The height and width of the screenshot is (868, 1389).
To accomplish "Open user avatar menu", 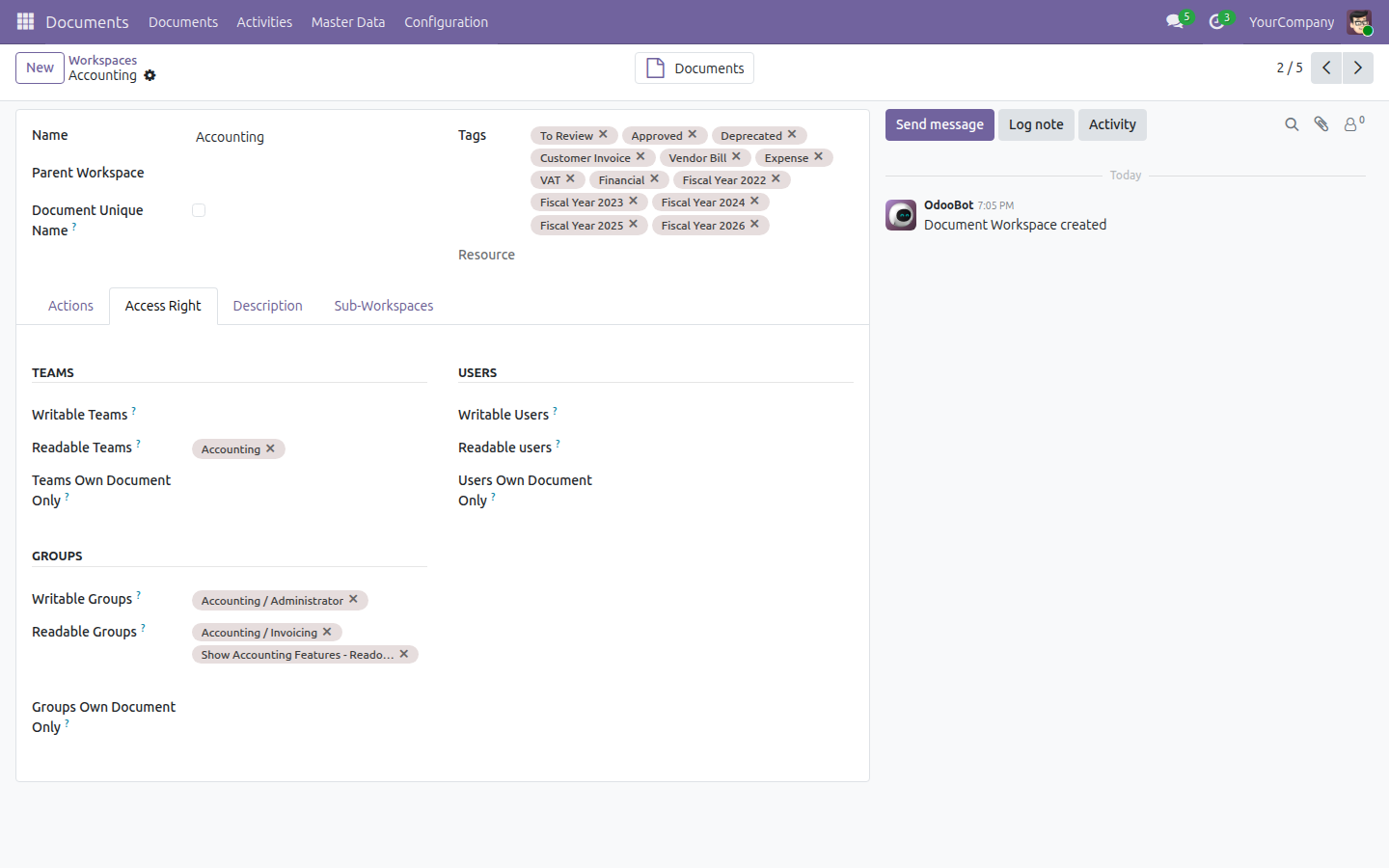I will coord(1359,21).
